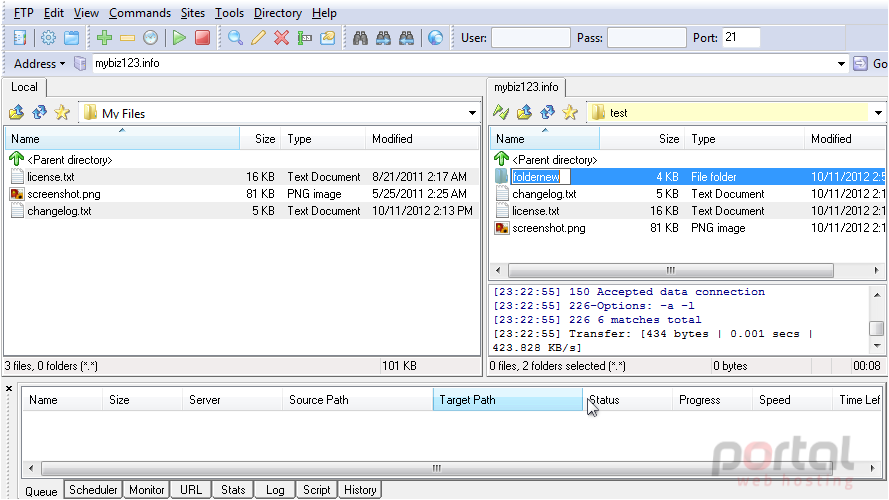
Task: Click the gear options icon in toolbar
Action: click(x=48, y=38)
